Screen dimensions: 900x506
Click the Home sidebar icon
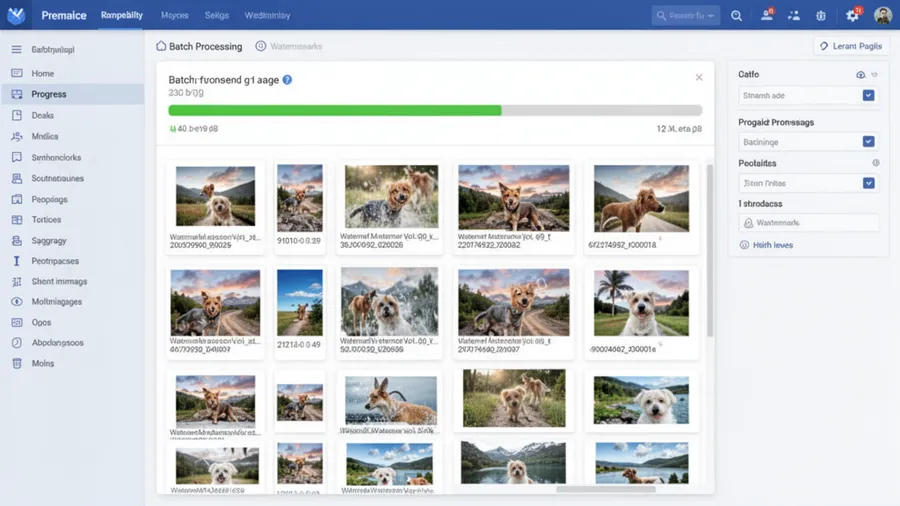[x=17, y=73]
